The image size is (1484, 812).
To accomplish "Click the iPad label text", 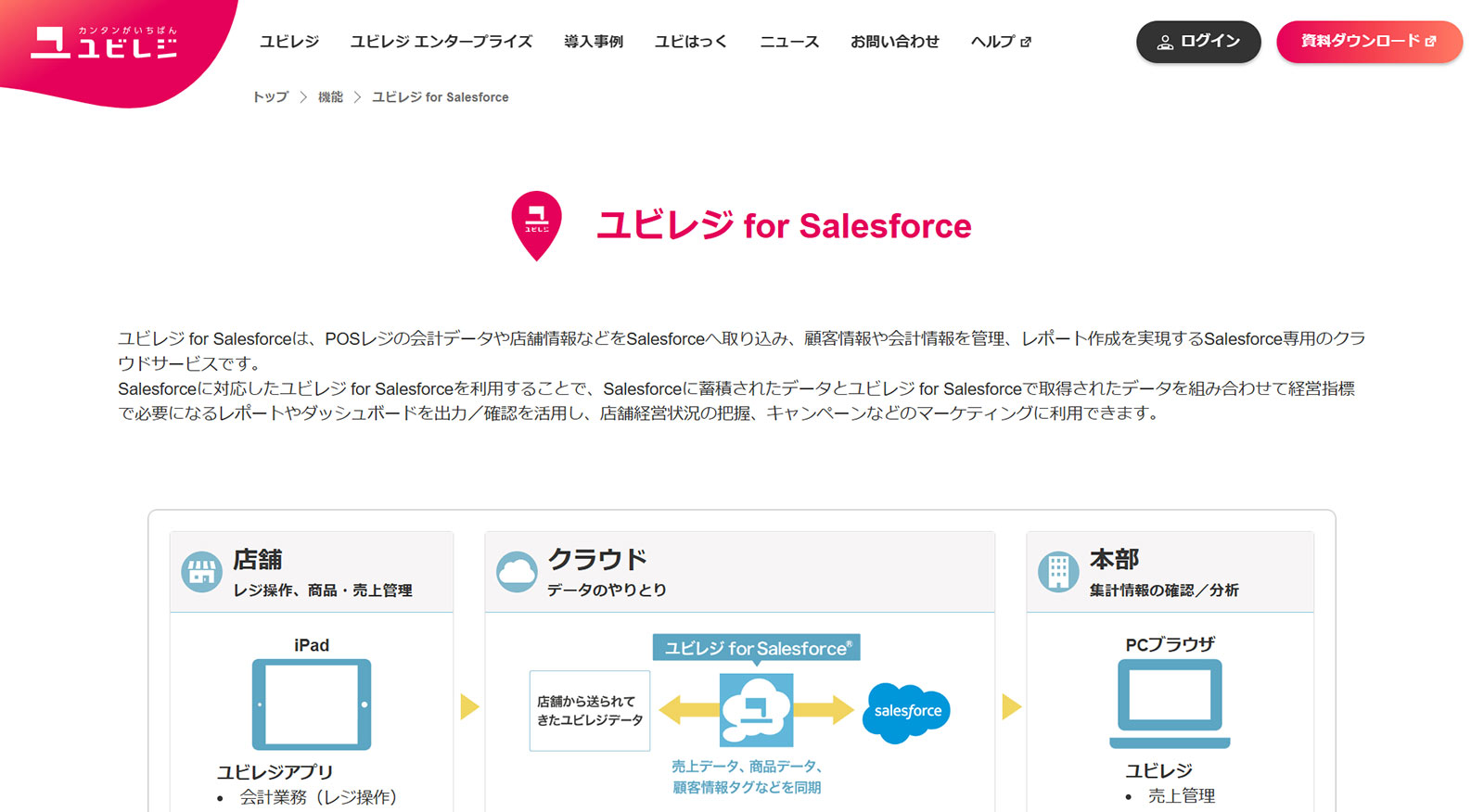I will [x=312, y=645].
